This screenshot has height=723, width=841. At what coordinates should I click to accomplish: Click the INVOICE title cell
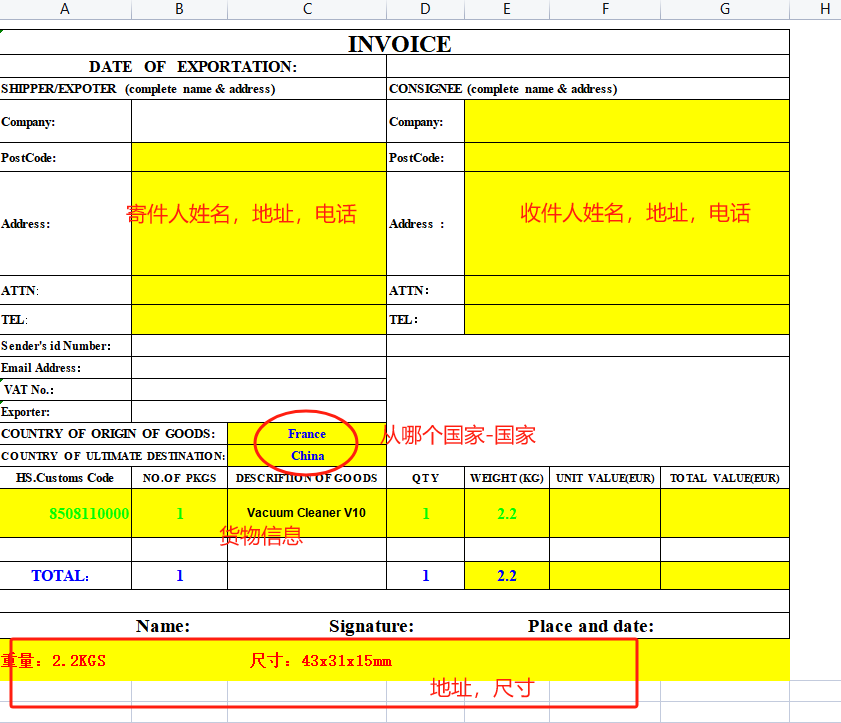click(399, 44)
